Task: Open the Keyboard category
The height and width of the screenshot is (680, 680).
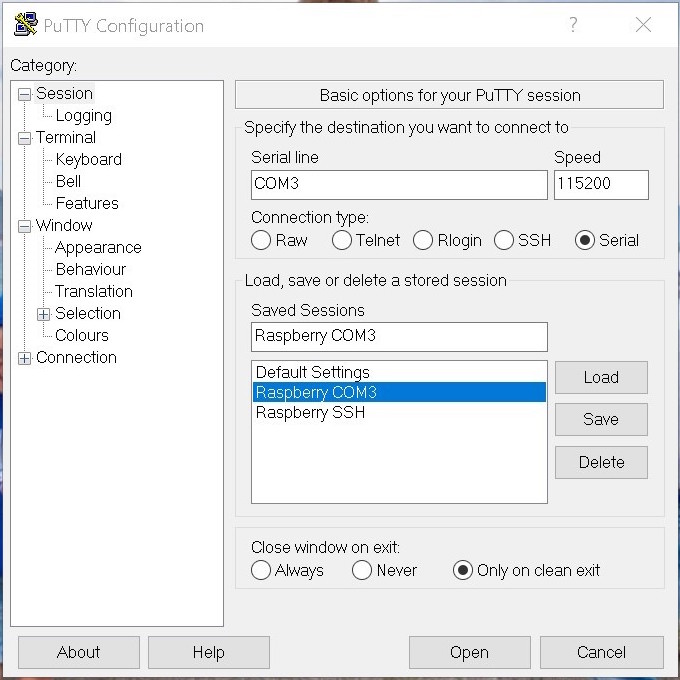Action: pyautogui.click(x=88, y=159)
